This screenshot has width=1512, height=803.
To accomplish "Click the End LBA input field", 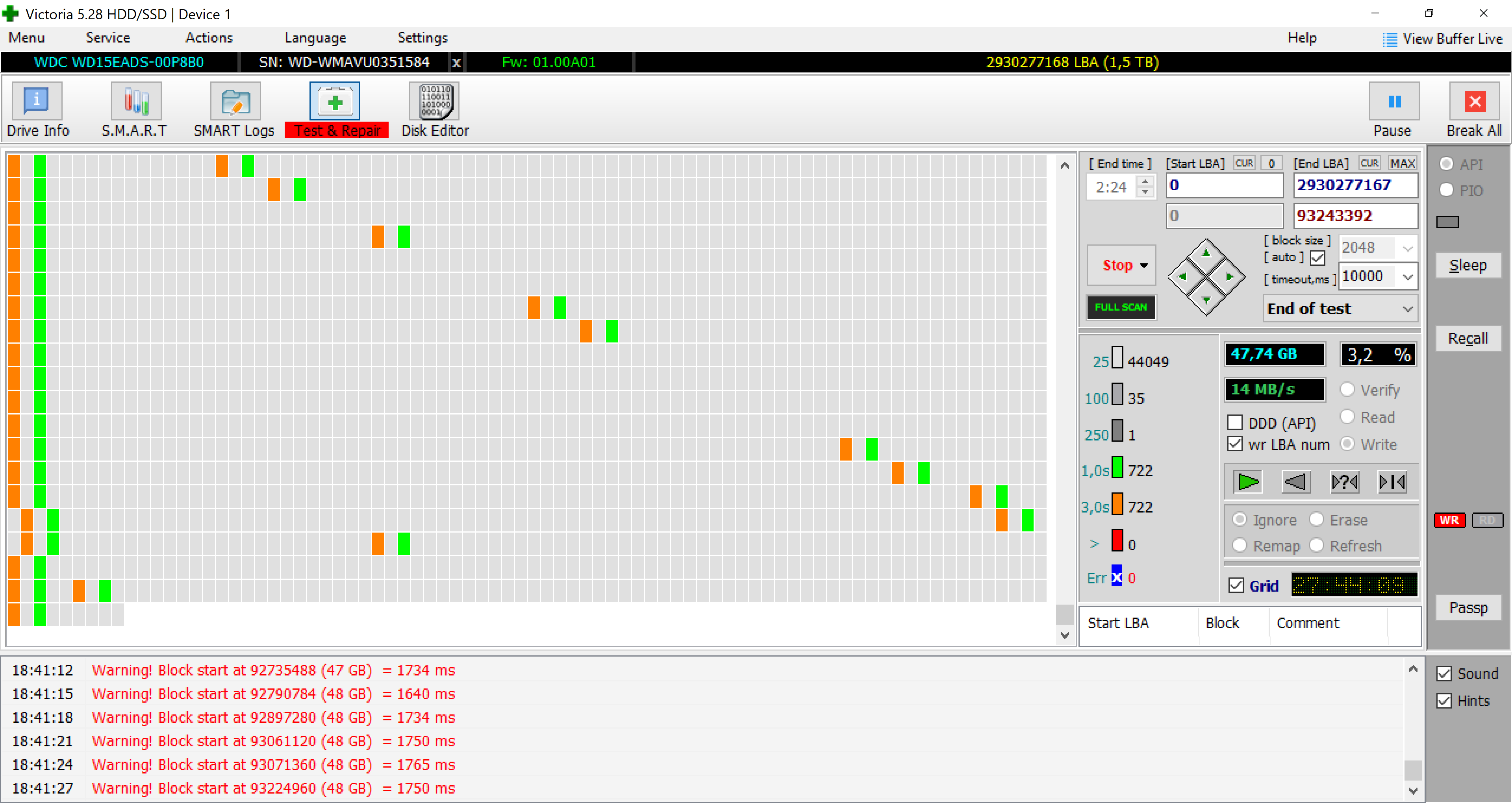I will coord(1355,185).
